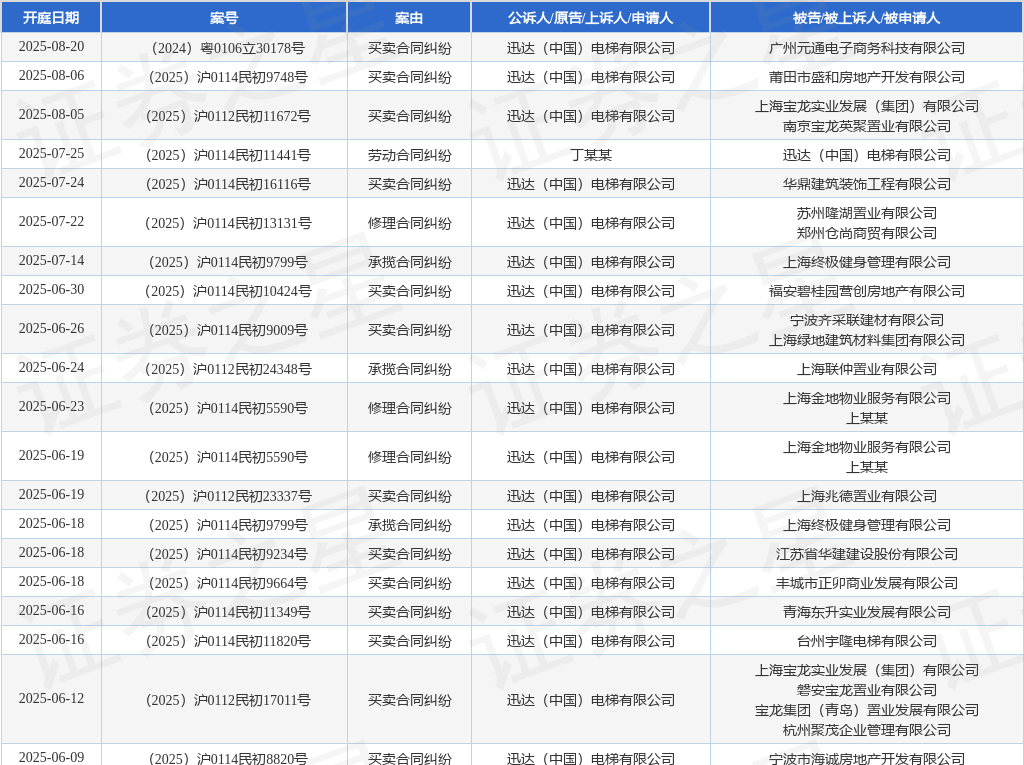This screenshot has width=1024, height=765.
Task: Select the date 2025-08-05
Action: click(52, 114)
